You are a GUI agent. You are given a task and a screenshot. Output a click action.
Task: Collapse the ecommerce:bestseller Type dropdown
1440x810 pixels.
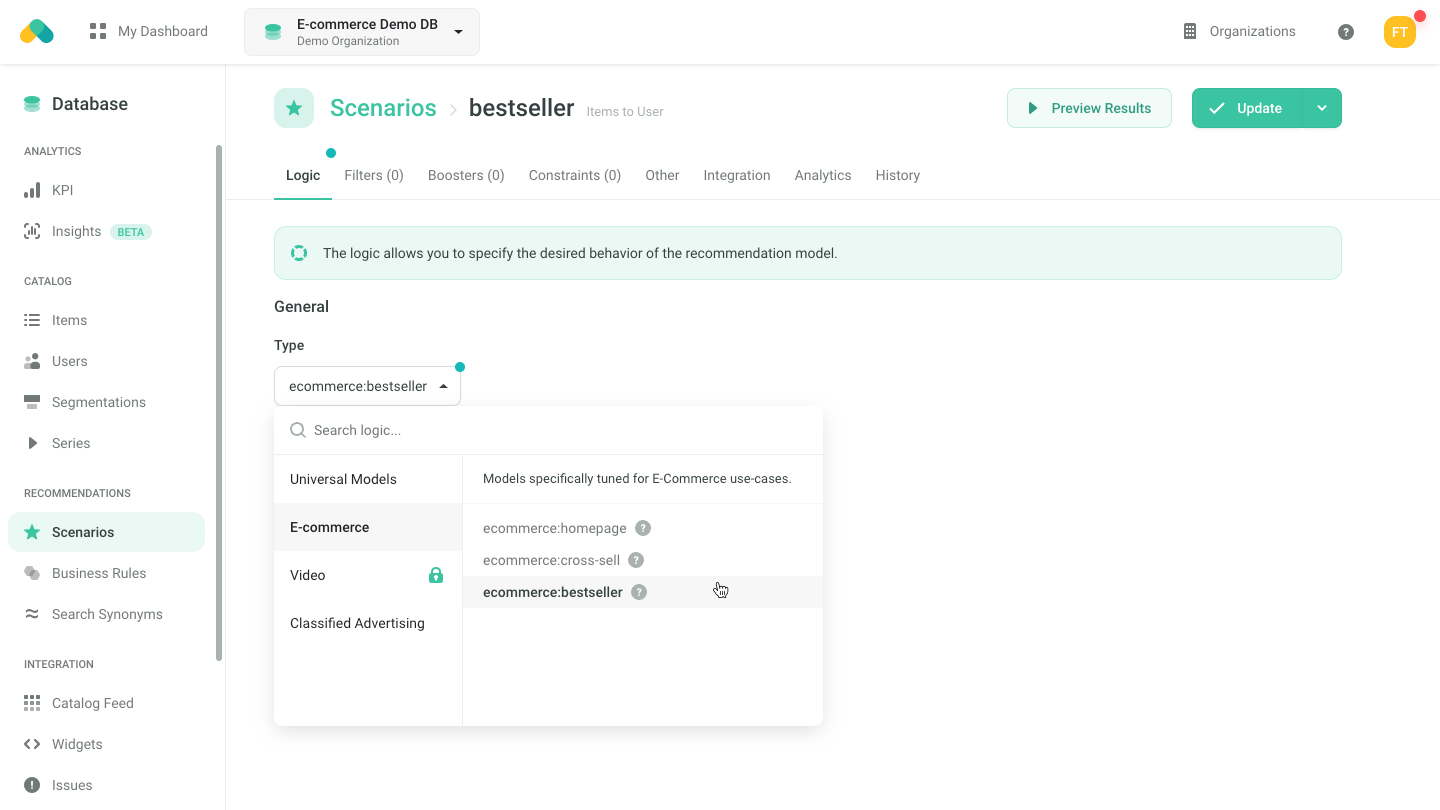tap(367, 386)
